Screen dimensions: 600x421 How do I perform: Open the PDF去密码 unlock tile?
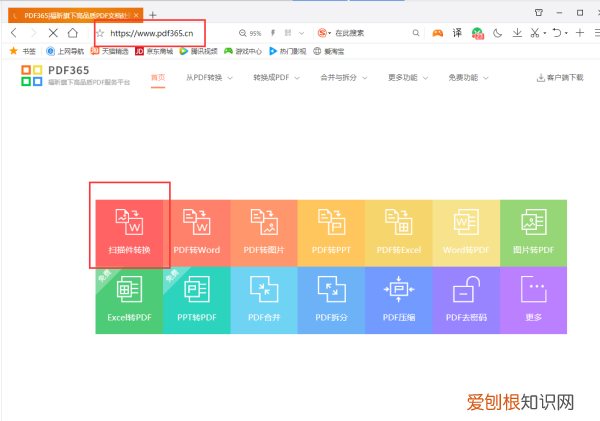pyautogui.click(x=466, y=300)
